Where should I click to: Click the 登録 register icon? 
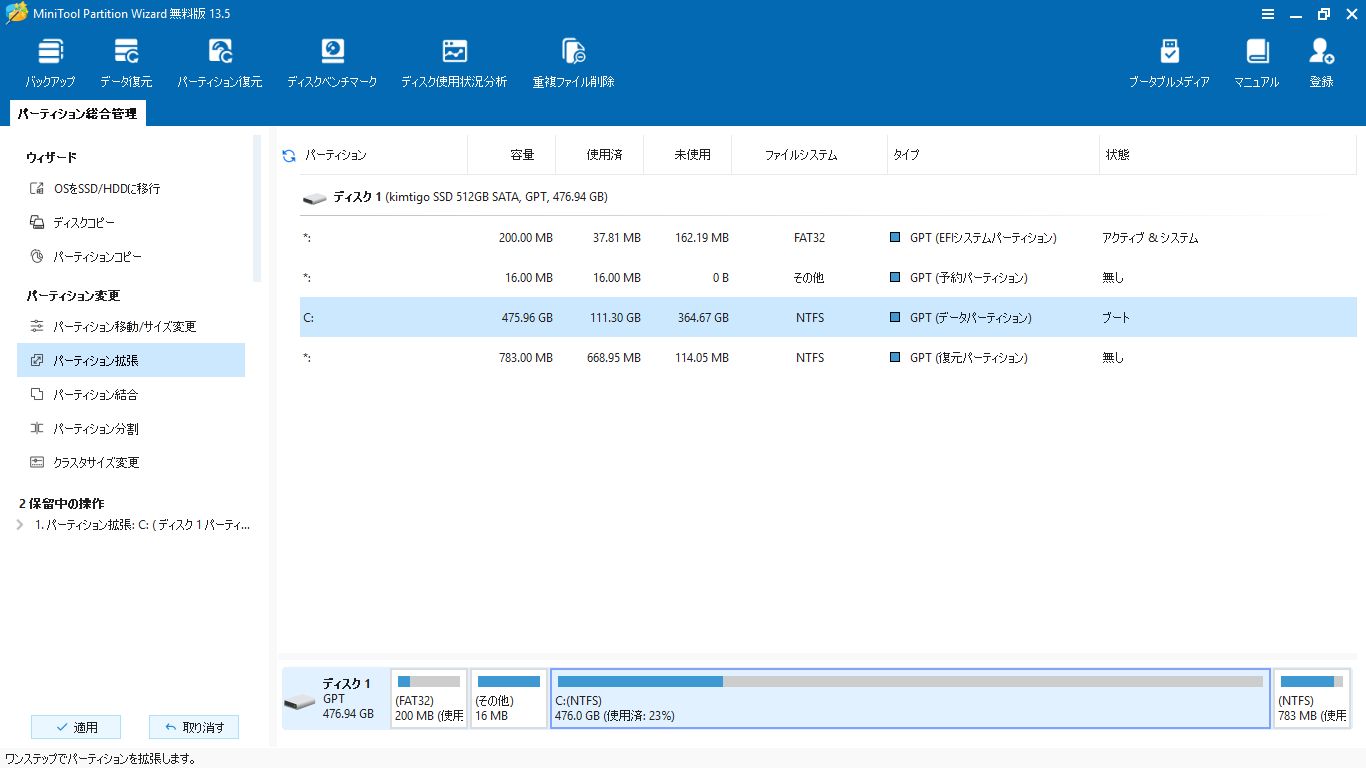[x=1321, y=63]
